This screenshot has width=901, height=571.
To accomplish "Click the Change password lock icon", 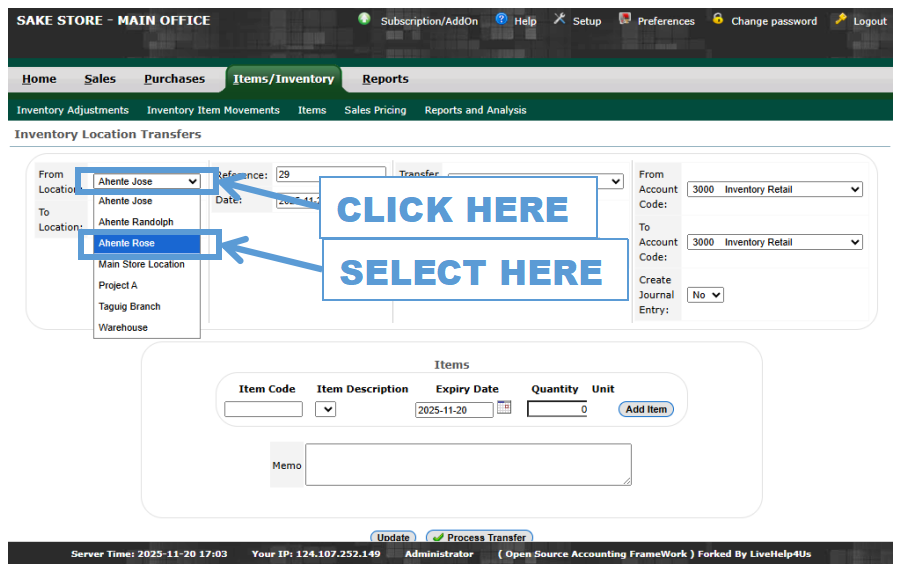I will pos(718,19).
